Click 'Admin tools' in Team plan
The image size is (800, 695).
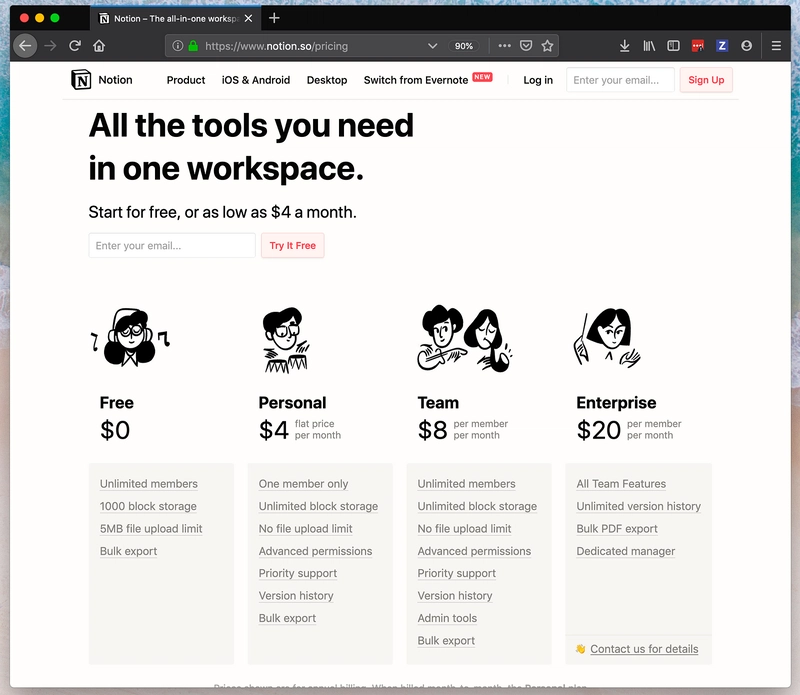(x=447, y=618)
